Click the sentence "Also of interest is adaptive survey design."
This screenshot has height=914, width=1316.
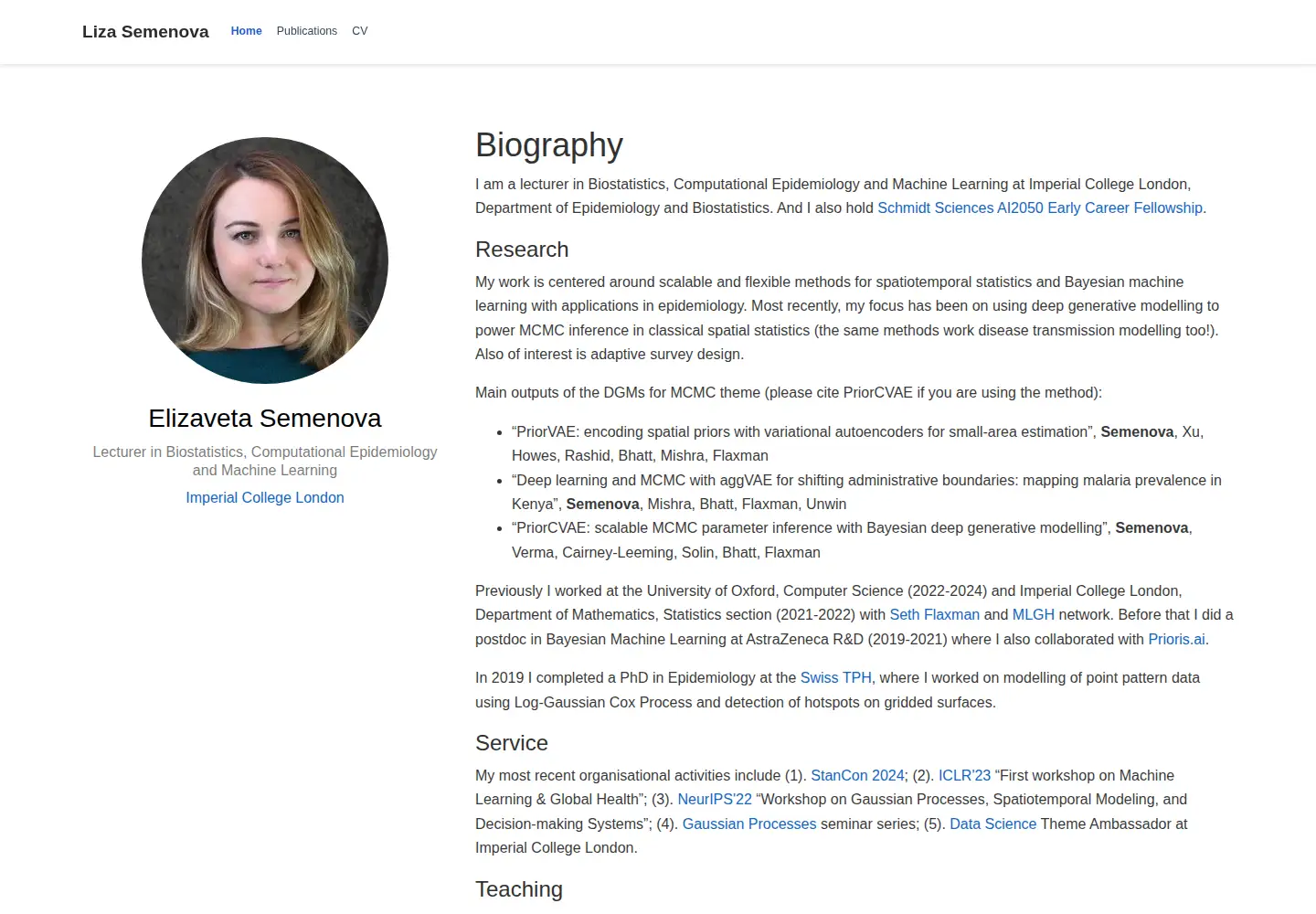coord(610,354)
